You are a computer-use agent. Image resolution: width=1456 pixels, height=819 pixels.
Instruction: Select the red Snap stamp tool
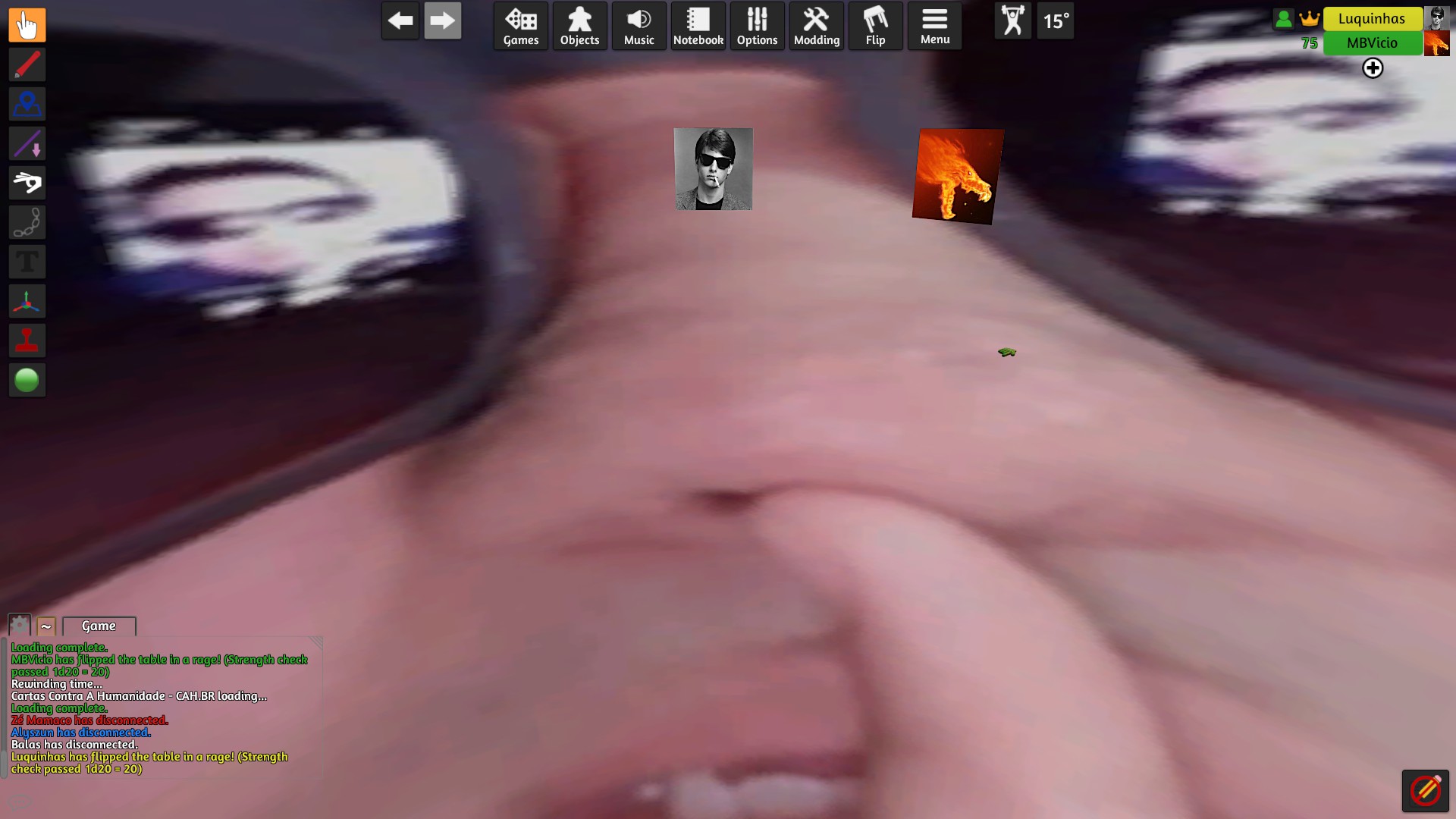coord(27,341)
